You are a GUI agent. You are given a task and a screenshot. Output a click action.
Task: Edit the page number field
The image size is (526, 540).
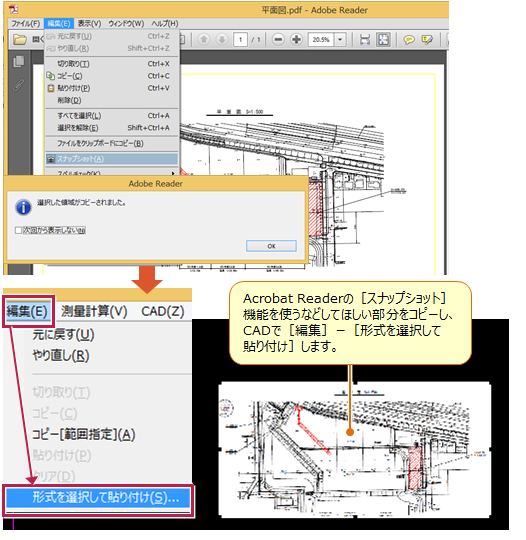[x=240, y=40]
